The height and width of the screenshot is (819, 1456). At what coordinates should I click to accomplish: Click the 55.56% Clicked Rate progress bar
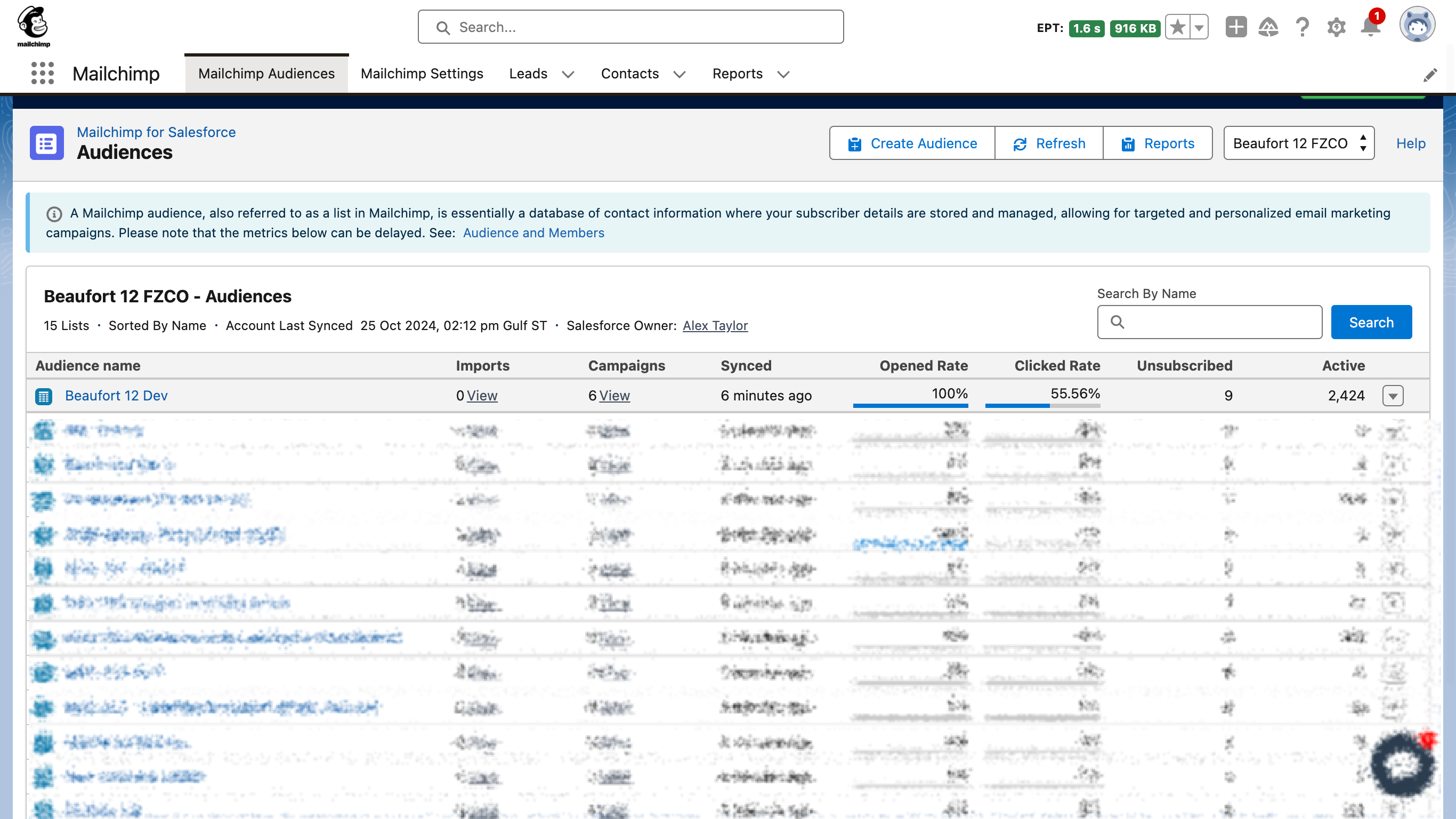[1042, 405]
